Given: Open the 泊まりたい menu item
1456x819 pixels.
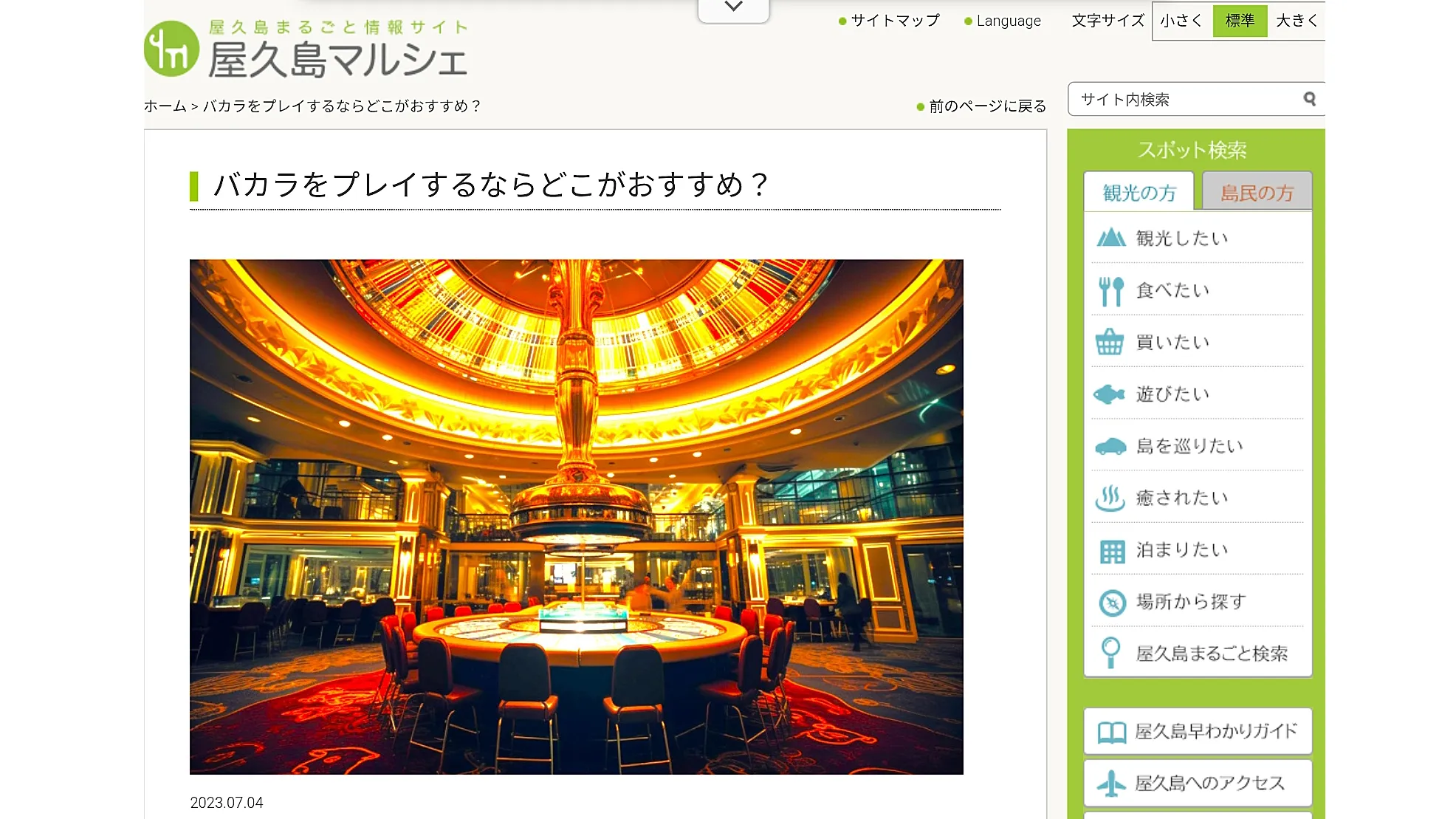Looking at the screenshot, I should pos(1198,550).
